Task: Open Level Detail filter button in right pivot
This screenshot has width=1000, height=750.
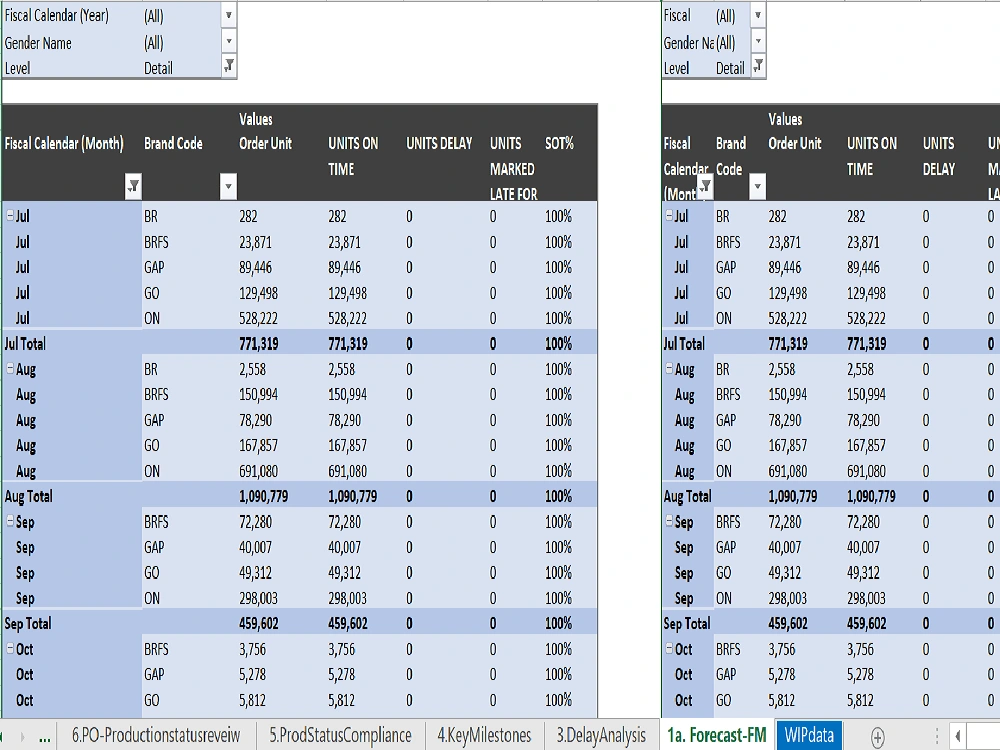Action: [758, 66]
